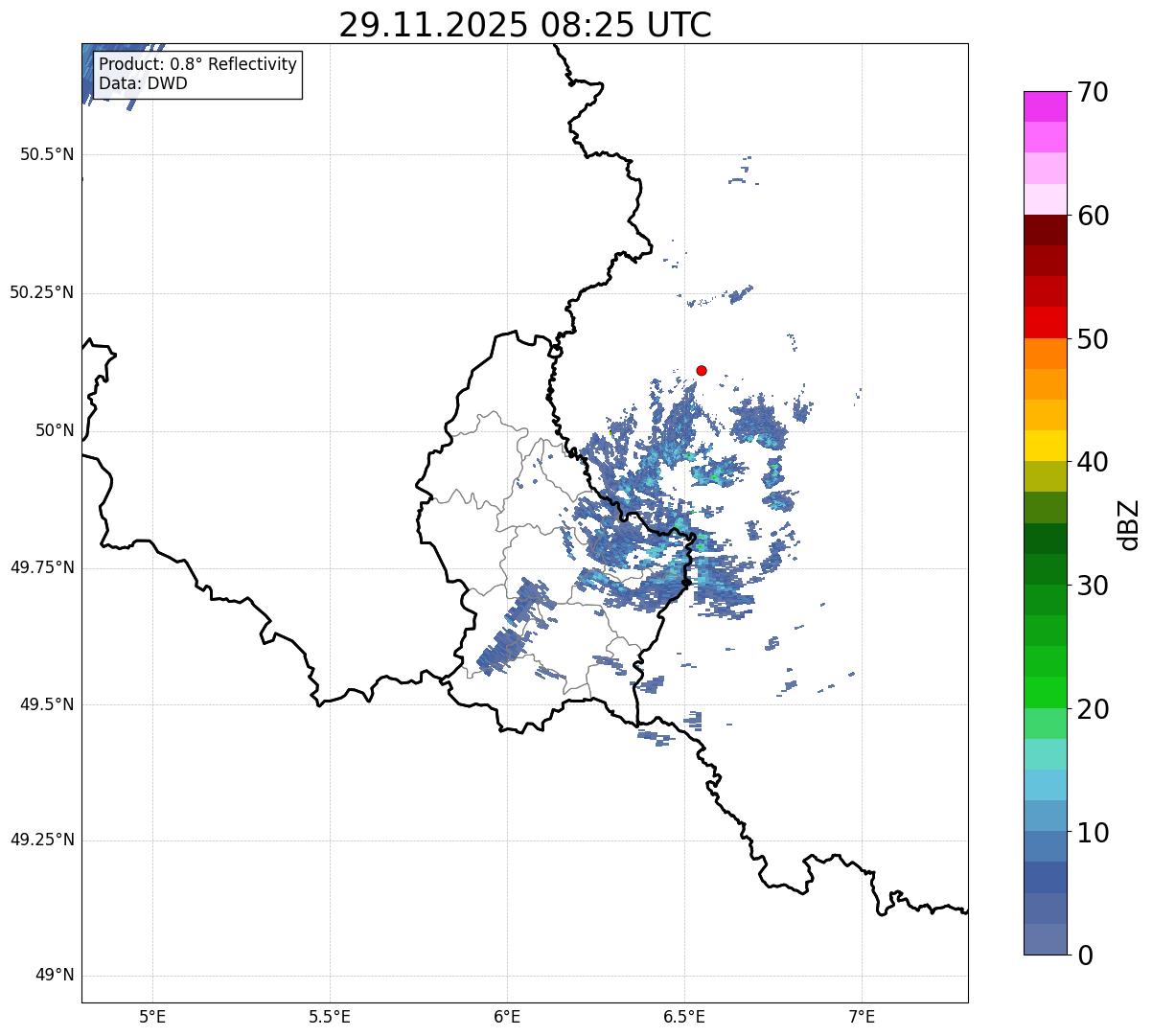Pick the magenta swatch at top of colorbar
Viewport: 1152px width, 1036px height.
(x=1045, y=106)
